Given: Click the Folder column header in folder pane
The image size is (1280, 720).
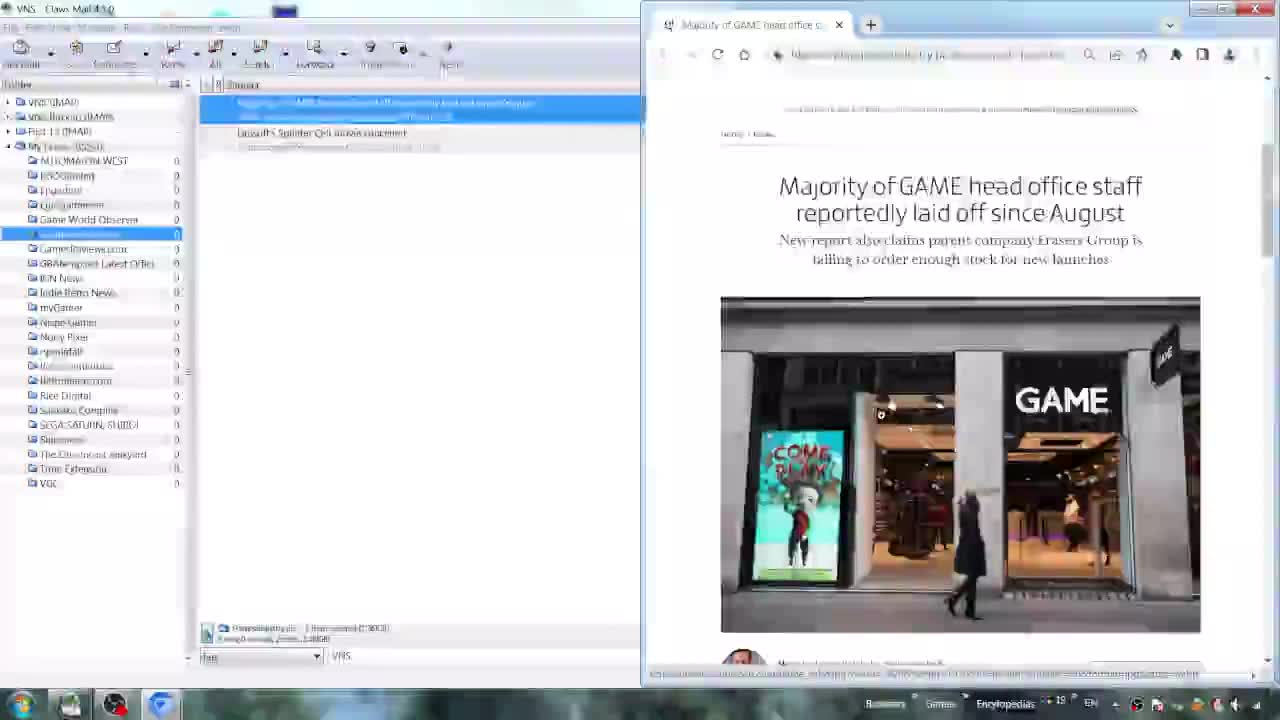Looking at the screenshot, I should pos(17,85).
